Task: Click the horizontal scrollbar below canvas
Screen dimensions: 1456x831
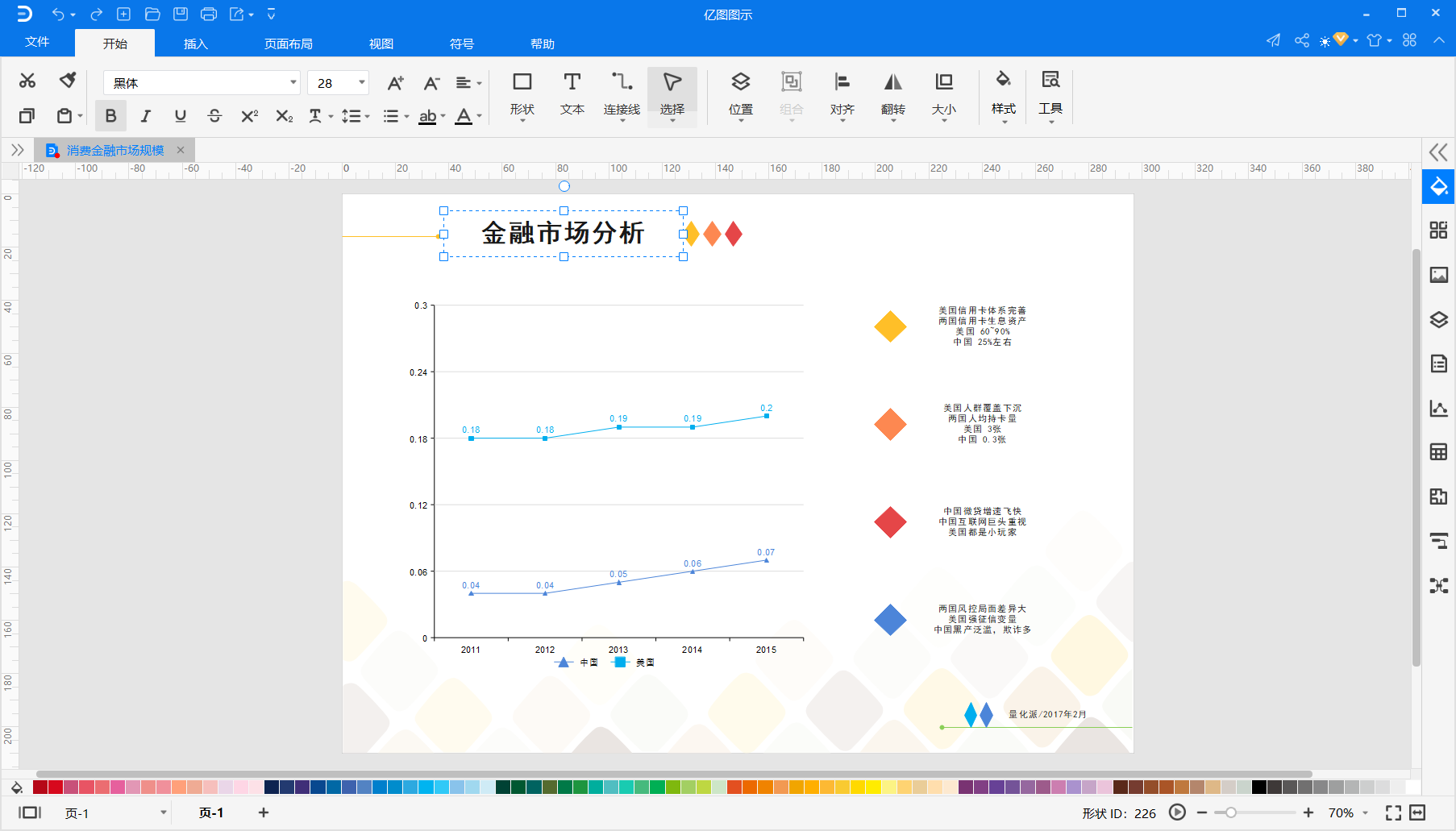Action: coord(674,774)
